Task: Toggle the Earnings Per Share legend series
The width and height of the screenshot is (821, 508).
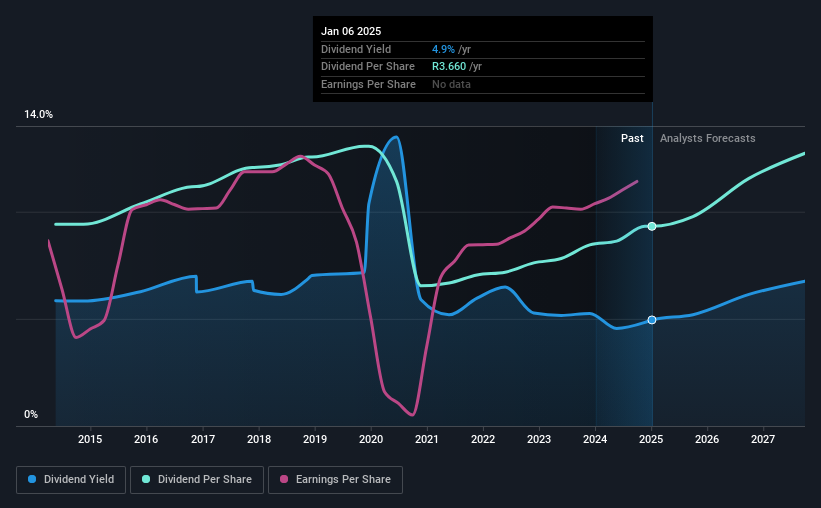Action: click(x=335, y=480)
